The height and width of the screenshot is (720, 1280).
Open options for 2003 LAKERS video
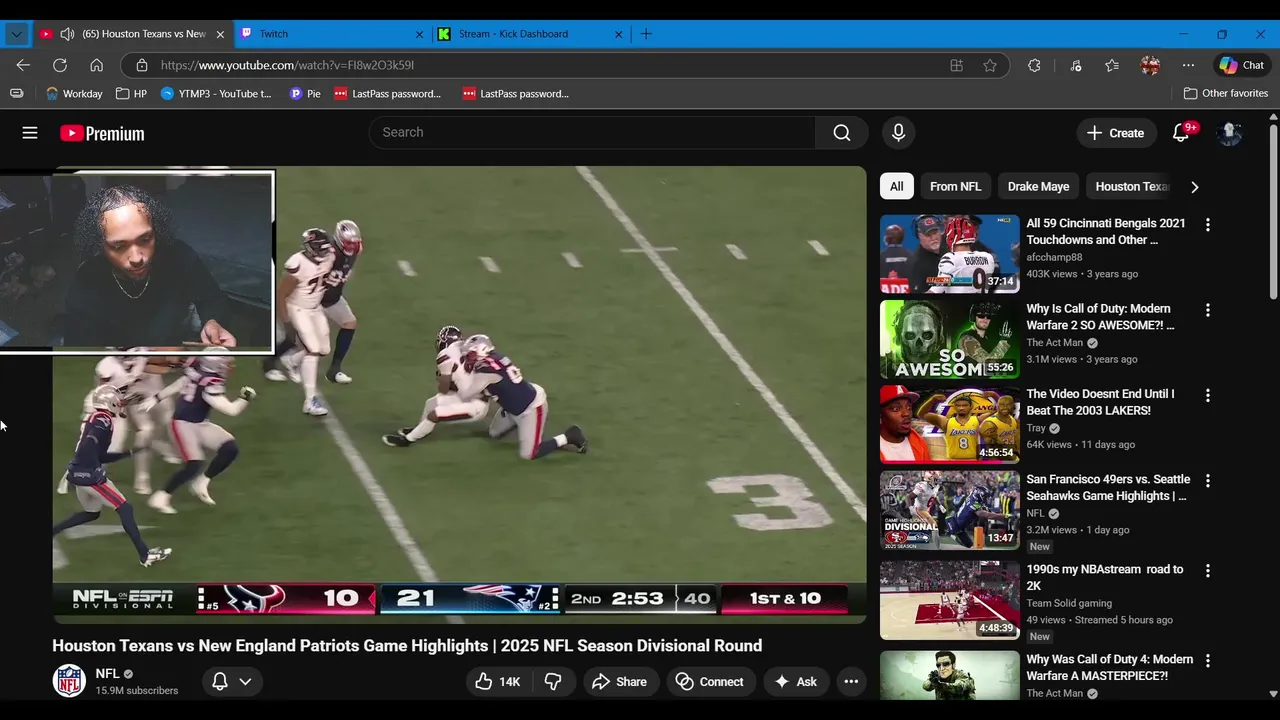(1207, 395)
